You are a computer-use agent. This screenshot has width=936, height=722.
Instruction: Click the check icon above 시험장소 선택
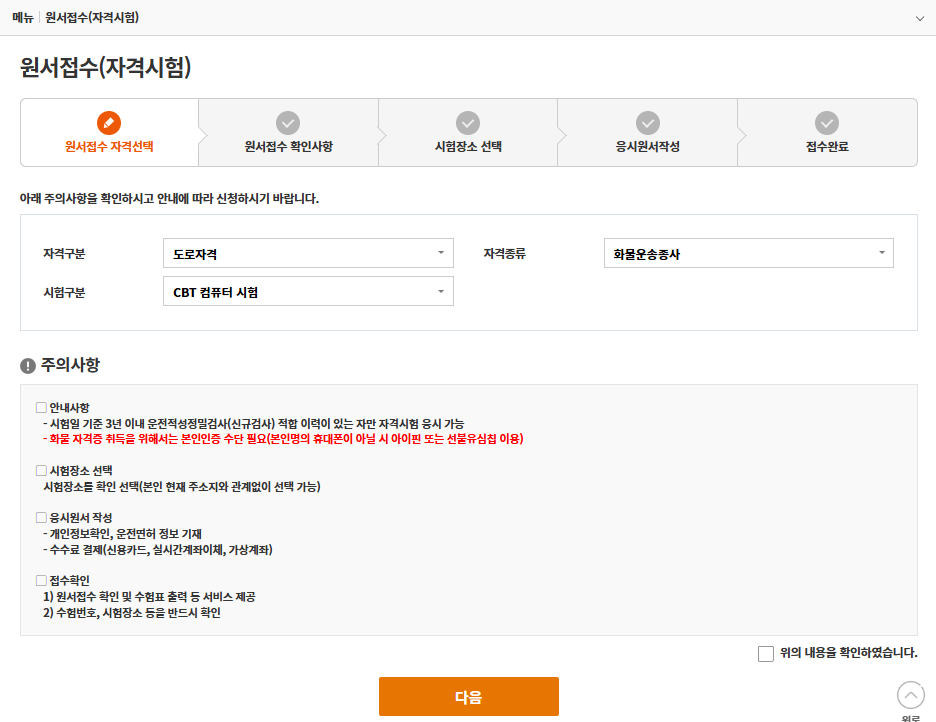click(x=468, y=123)
